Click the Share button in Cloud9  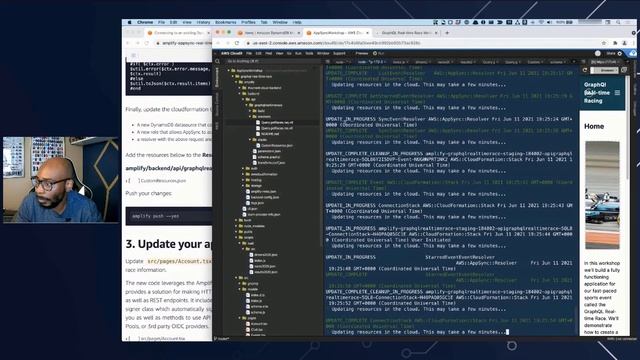611,53
